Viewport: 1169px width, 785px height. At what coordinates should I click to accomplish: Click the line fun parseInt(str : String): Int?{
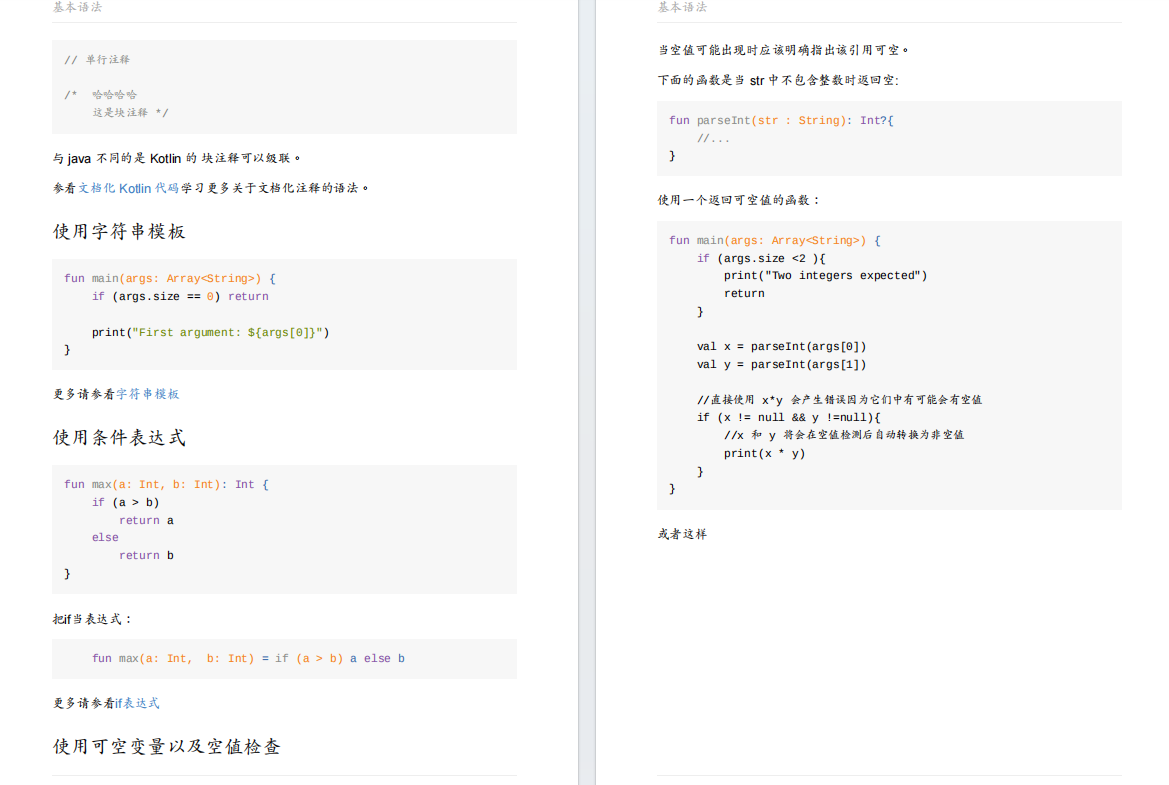tap(781, 120)
